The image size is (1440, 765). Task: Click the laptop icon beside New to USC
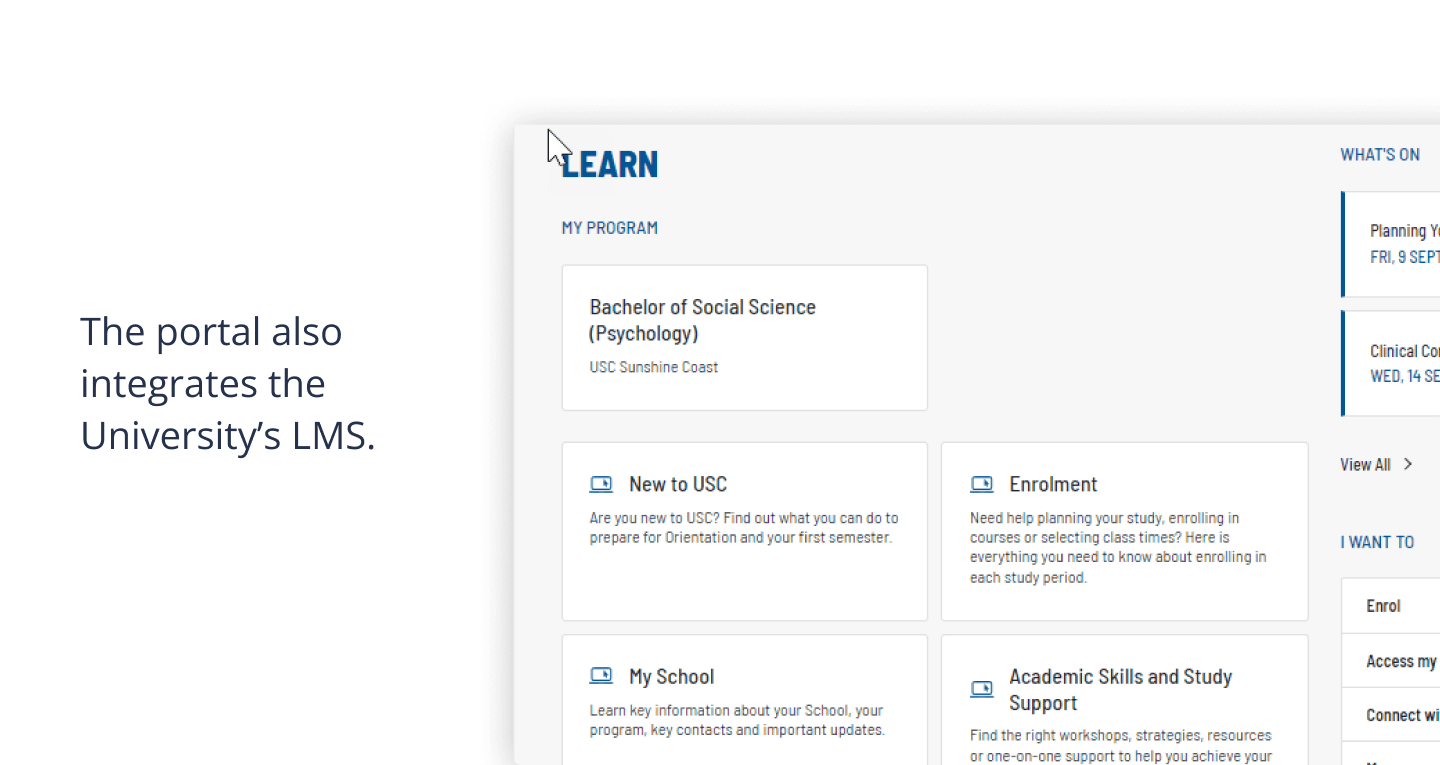tap(601, 485)
